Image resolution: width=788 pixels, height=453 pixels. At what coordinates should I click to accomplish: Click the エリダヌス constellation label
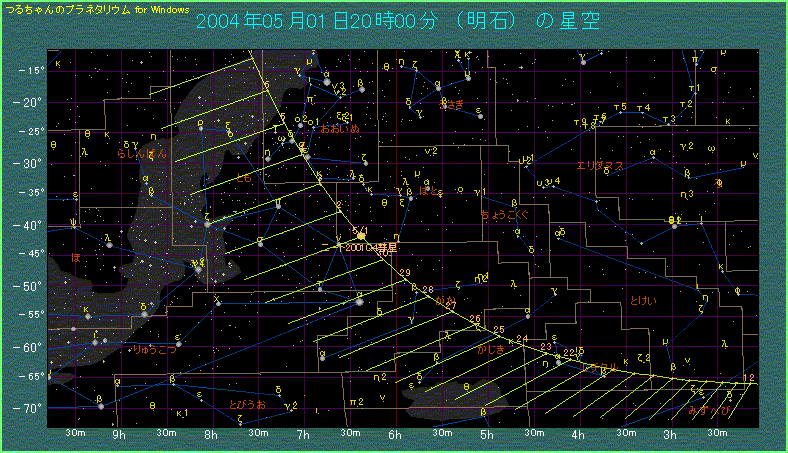coord(600,165)
